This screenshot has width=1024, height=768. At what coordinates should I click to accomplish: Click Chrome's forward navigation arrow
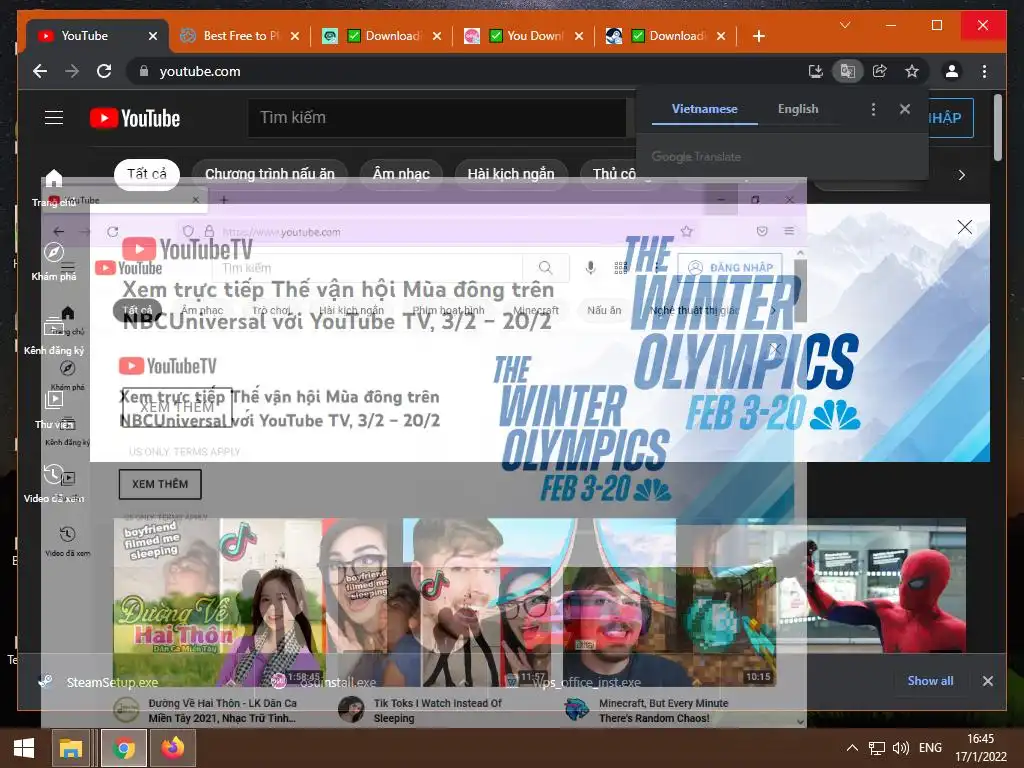72,71
